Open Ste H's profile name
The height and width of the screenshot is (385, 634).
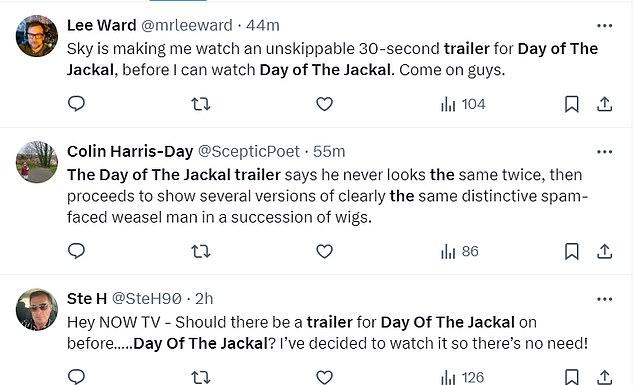(87, 299)
